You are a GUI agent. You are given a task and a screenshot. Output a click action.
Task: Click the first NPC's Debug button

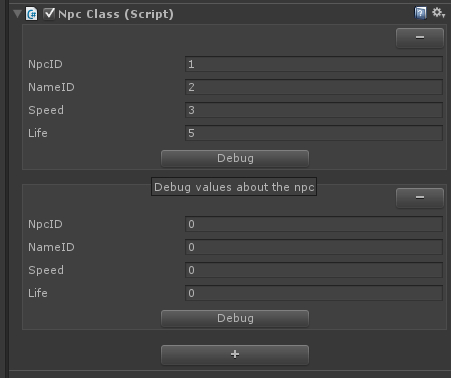point(235,158)
